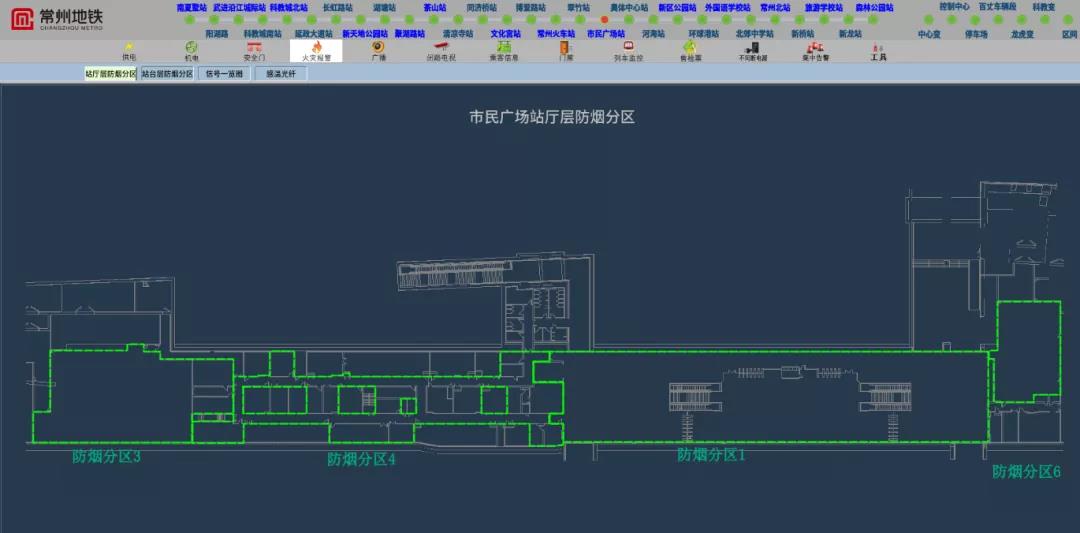Go to station 环球港站

pos(703,33)
